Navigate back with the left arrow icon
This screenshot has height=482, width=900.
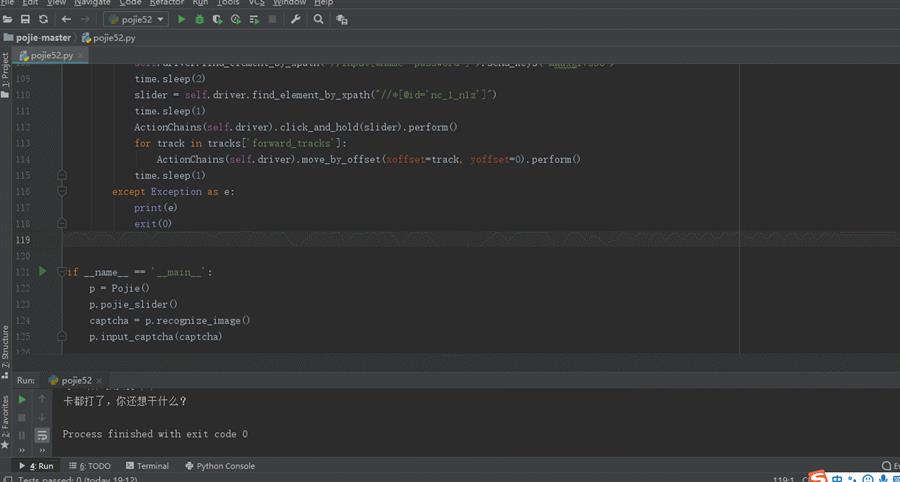(x=66, y=20)
